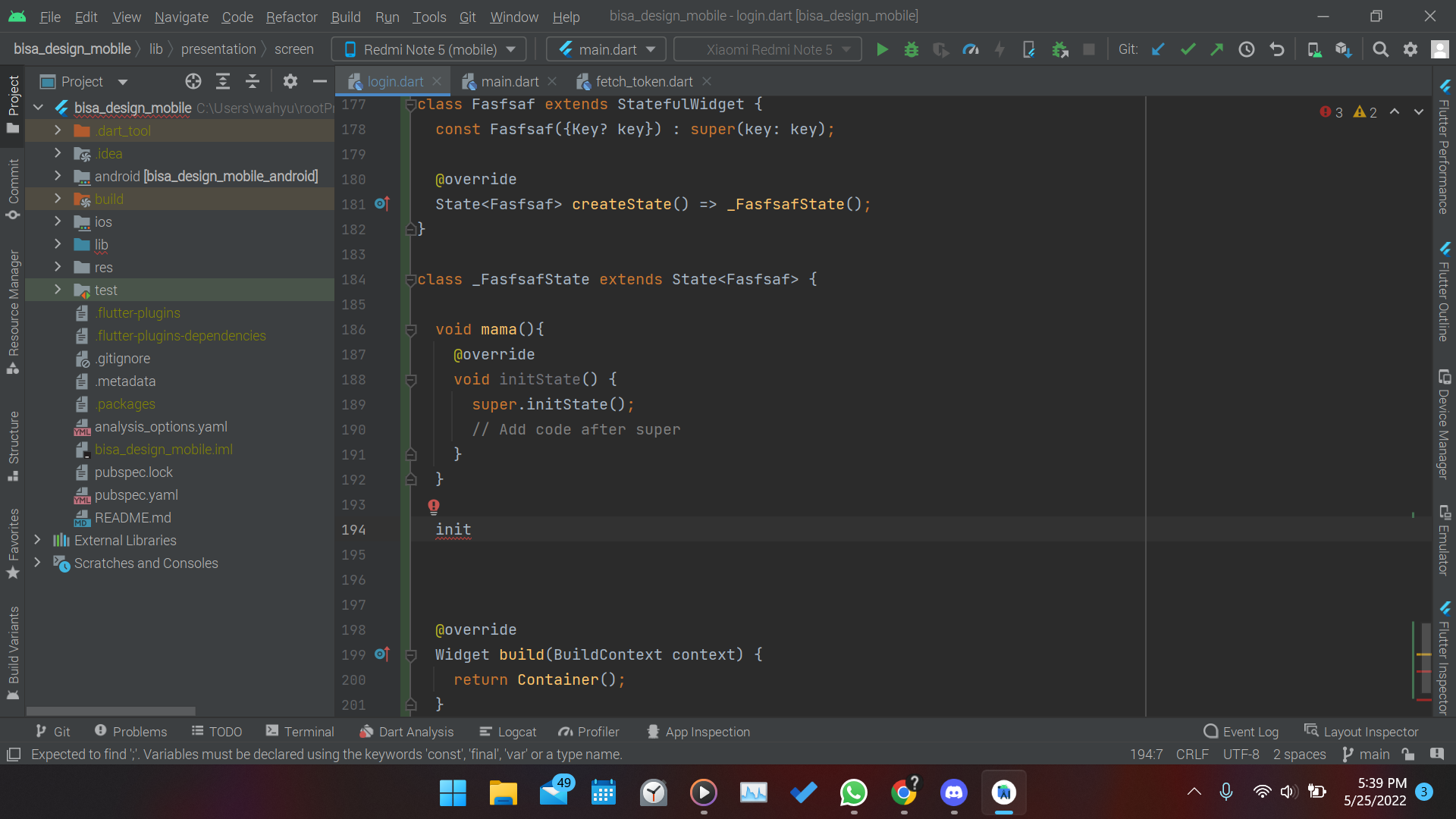Open the Dart Analysis tool window
This screenshot has width=1456, height=819.
coord(406,731)
